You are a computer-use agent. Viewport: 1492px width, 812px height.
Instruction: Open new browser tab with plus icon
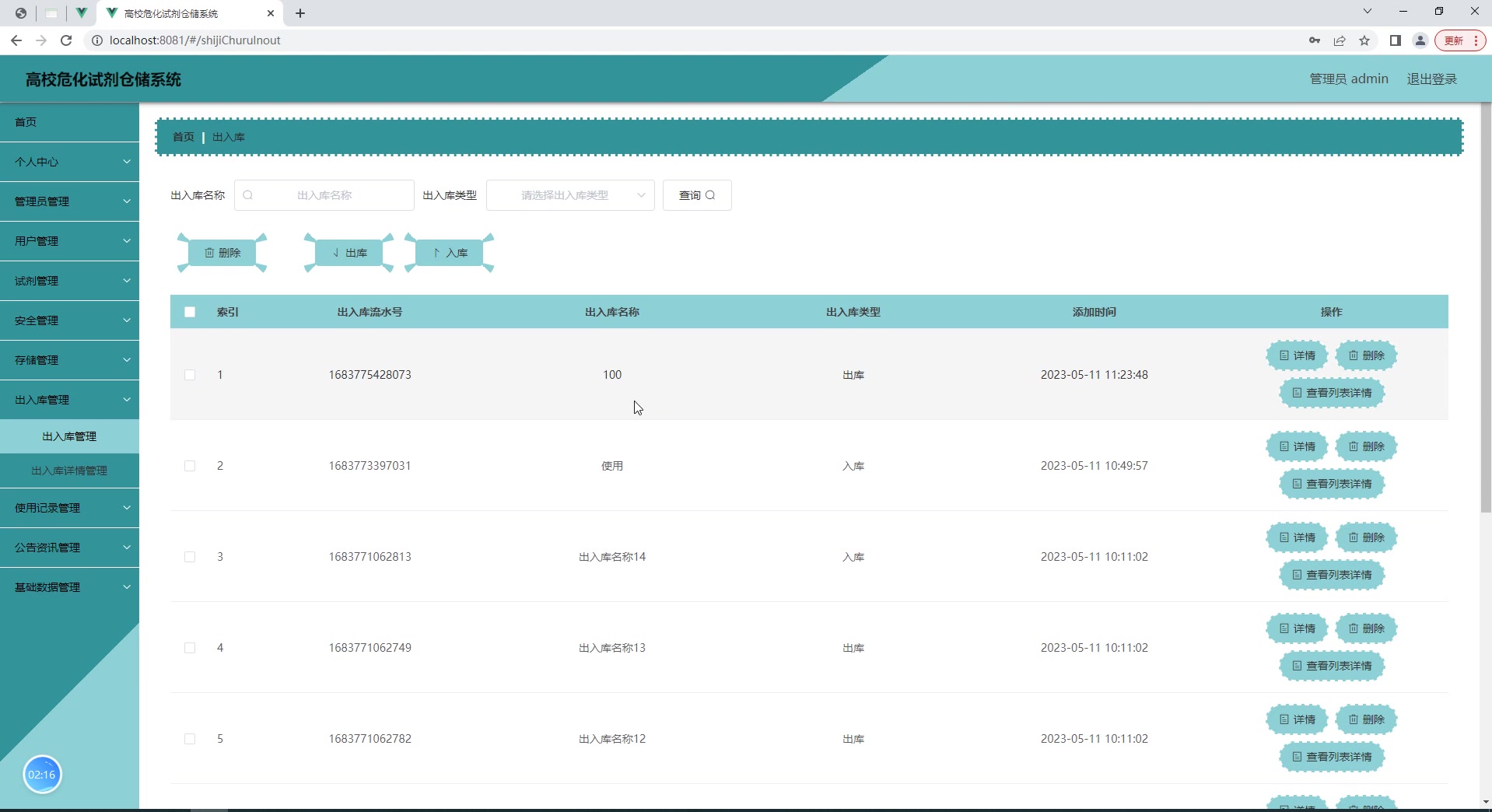(300, 13)
